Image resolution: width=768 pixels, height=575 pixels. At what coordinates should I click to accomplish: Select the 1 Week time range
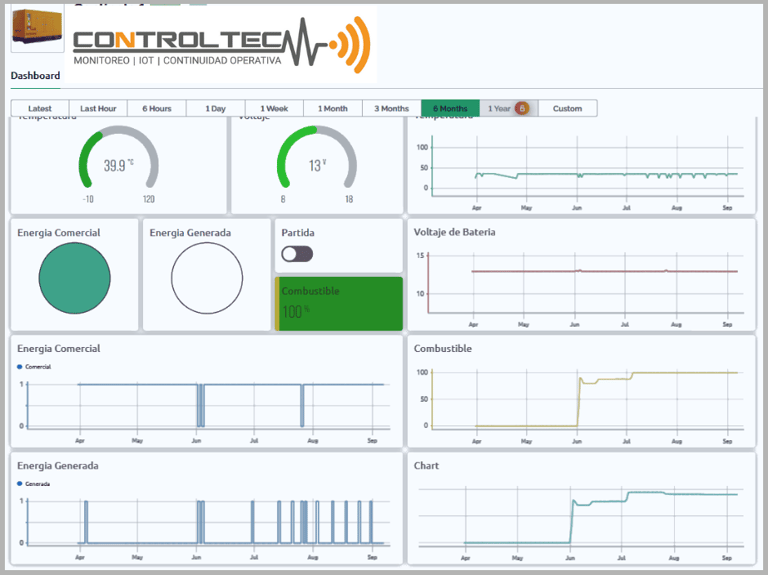(x=274, y=108)
